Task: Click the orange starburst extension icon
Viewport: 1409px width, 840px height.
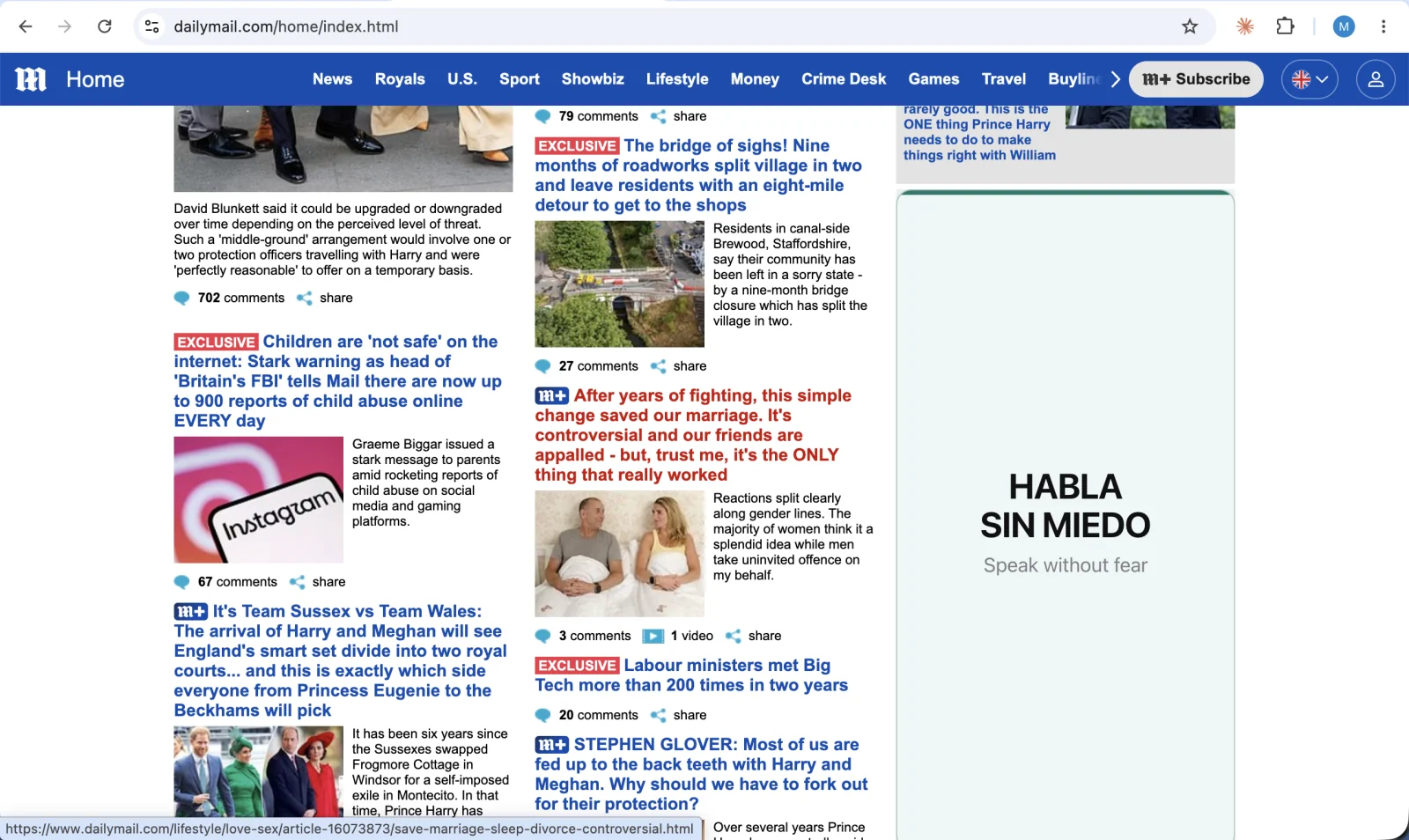Action: pos(1245,26)
